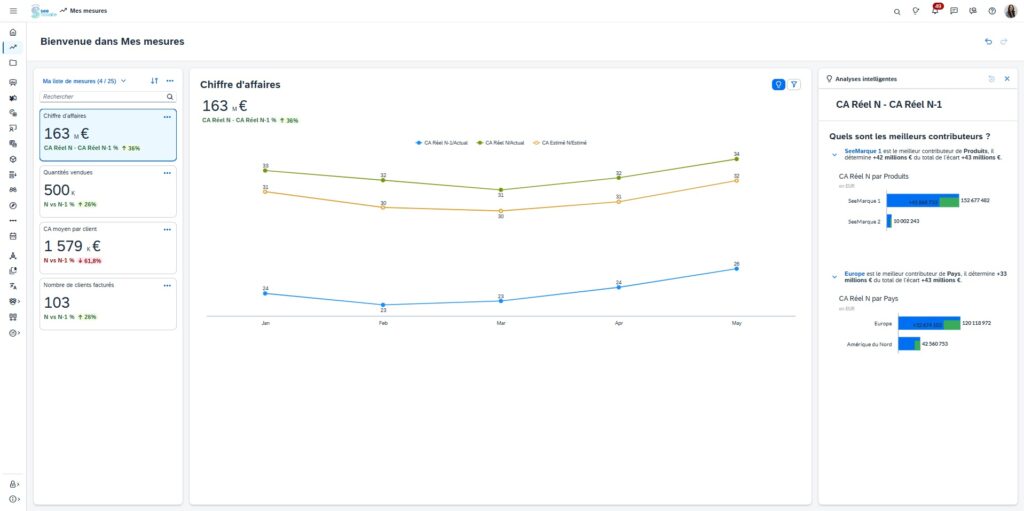This screenshot has height=511, width=1024.
Task: Click the Home icon in sidebar
Action: click(13, 32)
